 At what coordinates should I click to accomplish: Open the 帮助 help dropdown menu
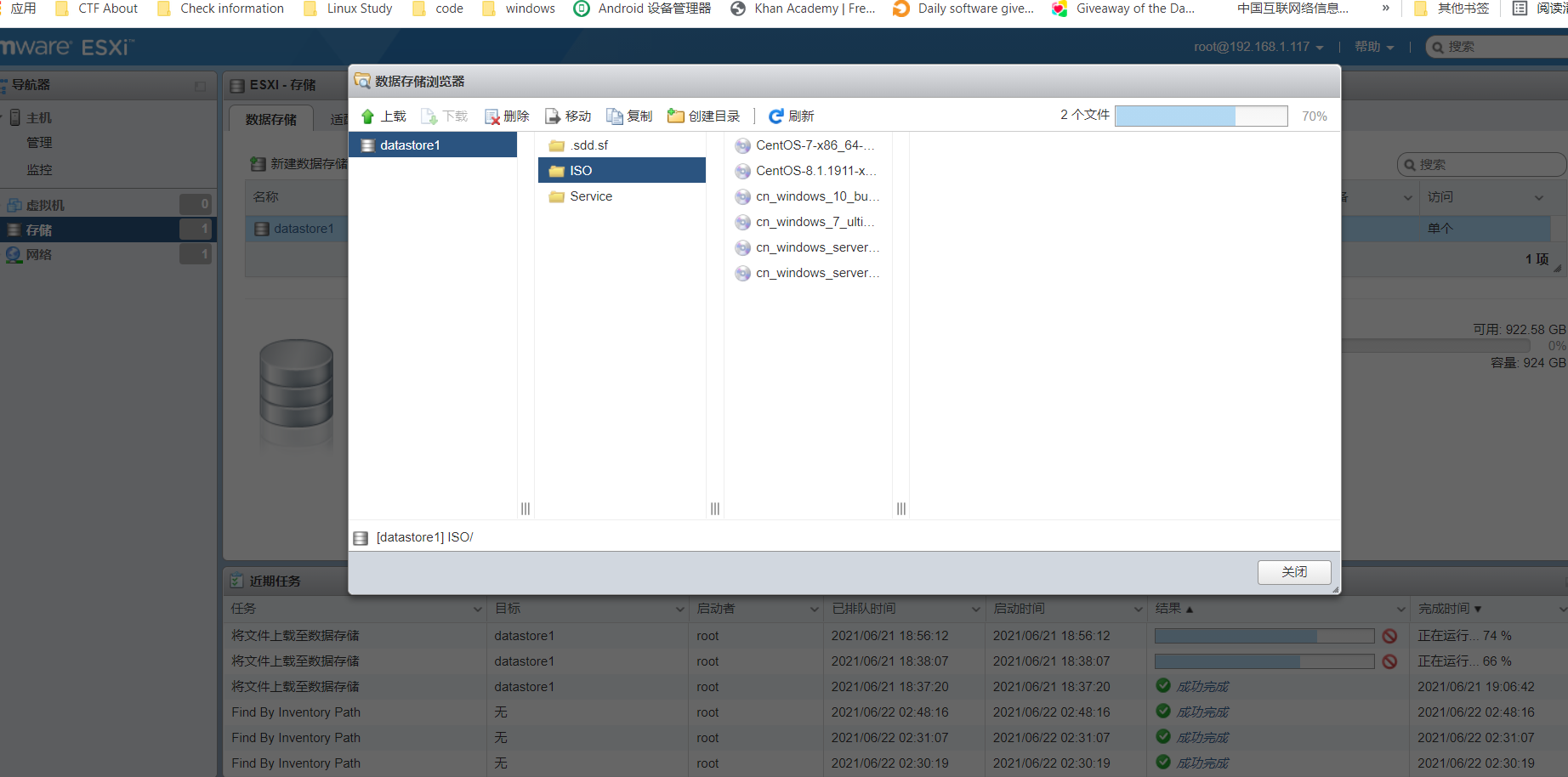click(x=1373, y=47)
